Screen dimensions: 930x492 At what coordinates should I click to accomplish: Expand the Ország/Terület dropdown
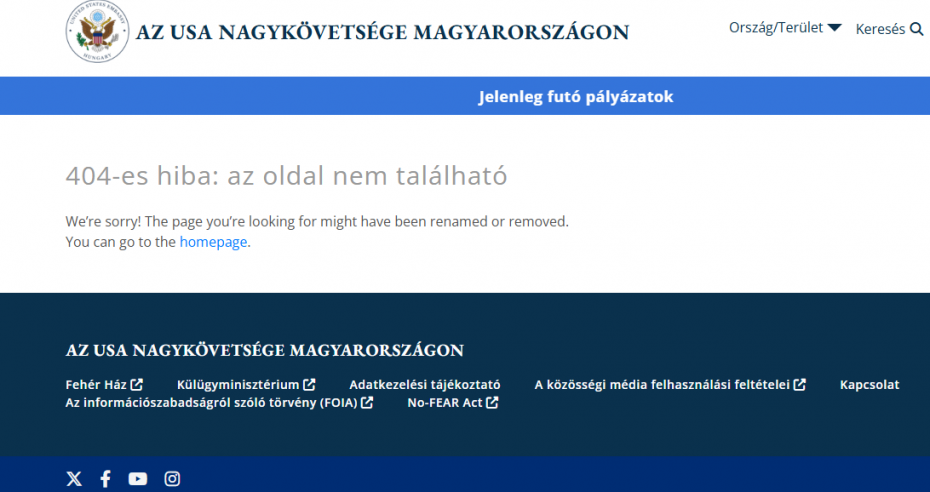coord(785,28)
